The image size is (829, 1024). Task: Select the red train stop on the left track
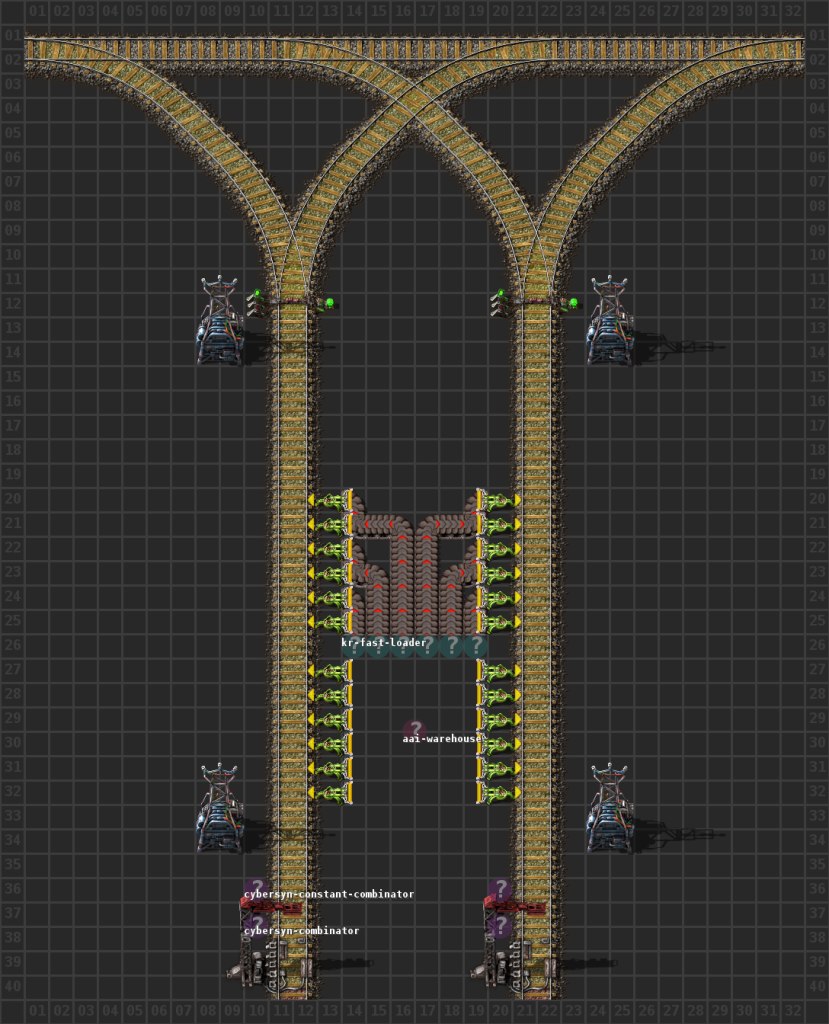coord(270,906)
